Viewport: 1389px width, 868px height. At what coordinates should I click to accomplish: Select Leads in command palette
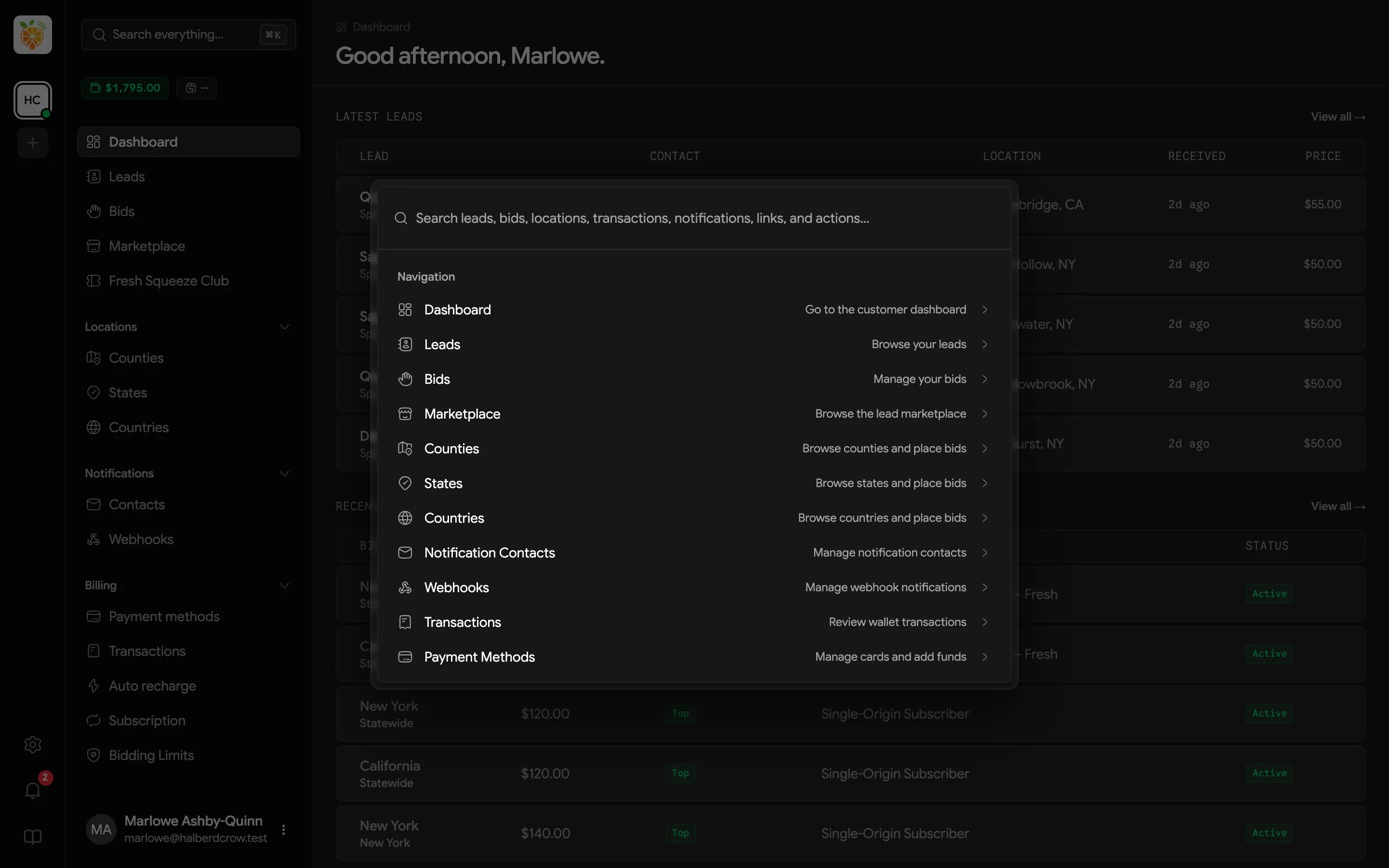click(694, 344)
